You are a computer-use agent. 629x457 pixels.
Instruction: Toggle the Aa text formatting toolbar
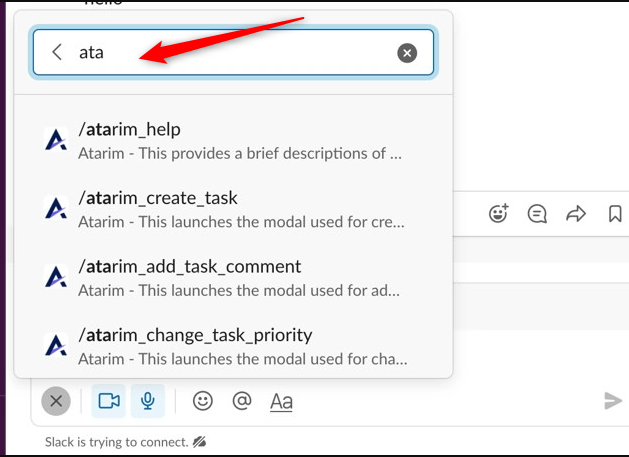[x=281, y=402]
